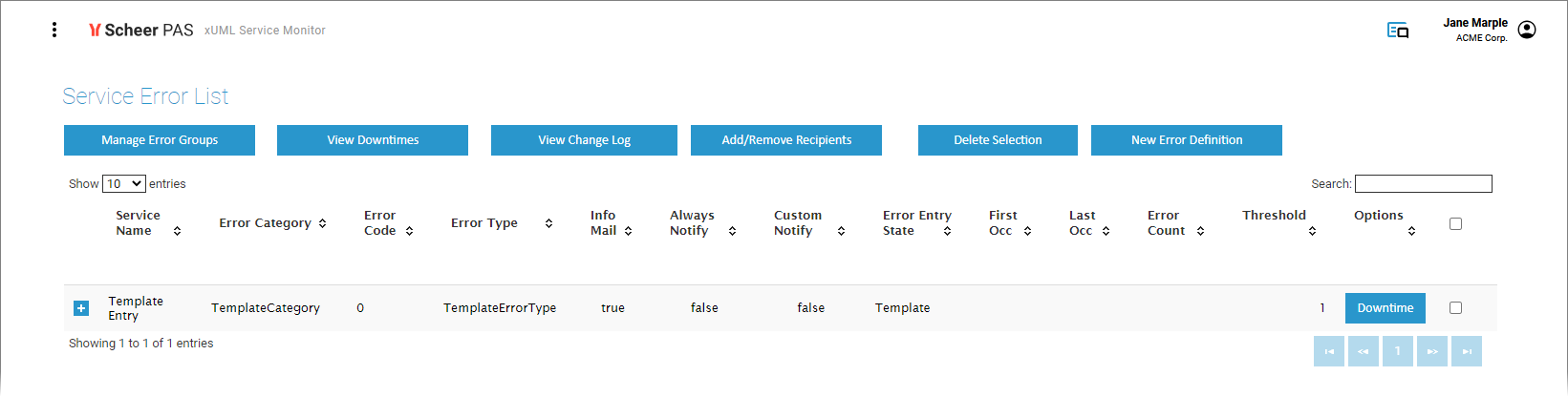Sort by Error Count column arrows
The width and height of the screenshot is (1568, 397).
[1200, 231]
